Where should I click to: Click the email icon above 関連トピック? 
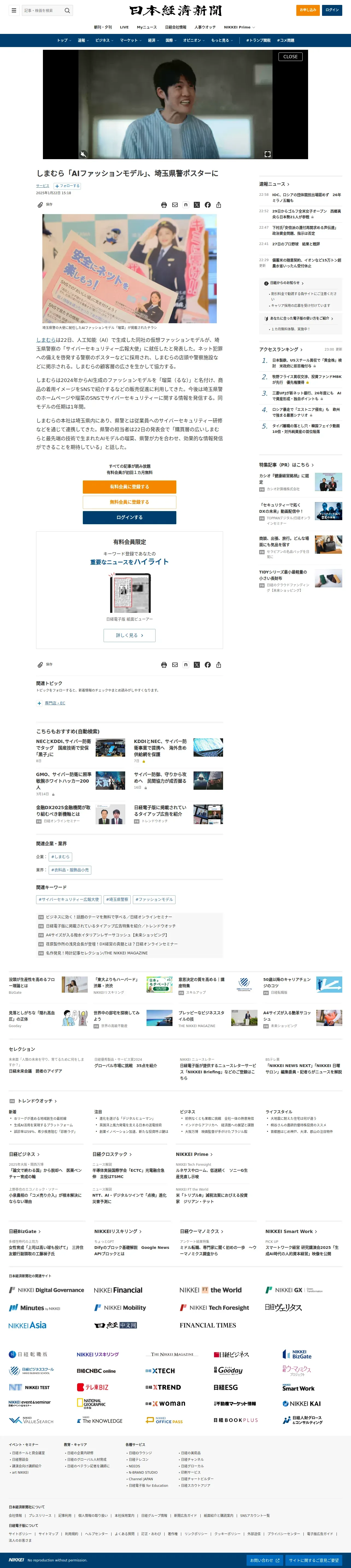tap(175, 665)
